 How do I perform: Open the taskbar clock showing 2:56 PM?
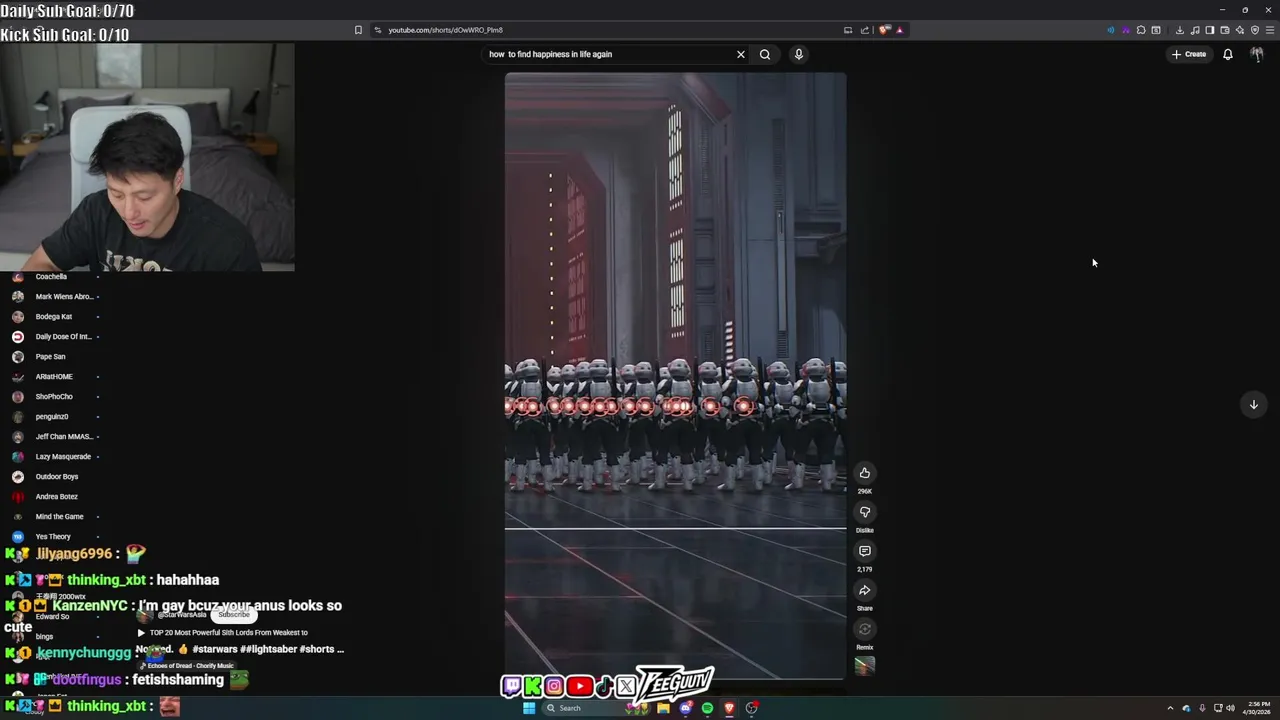click(1259, 708)
